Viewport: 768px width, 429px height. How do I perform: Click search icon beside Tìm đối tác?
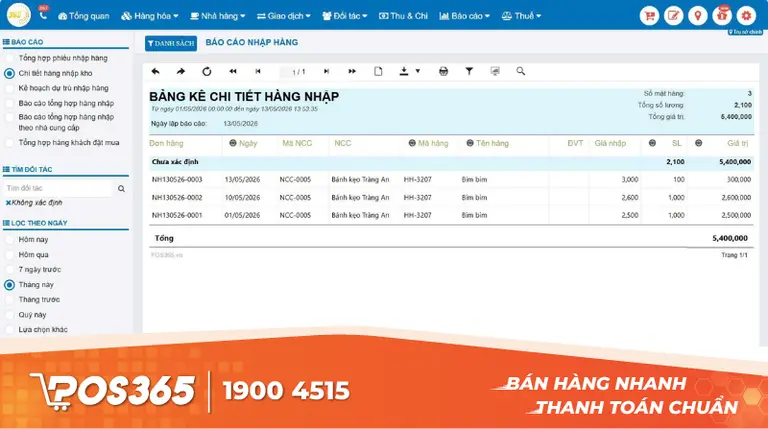coord(121,189)
